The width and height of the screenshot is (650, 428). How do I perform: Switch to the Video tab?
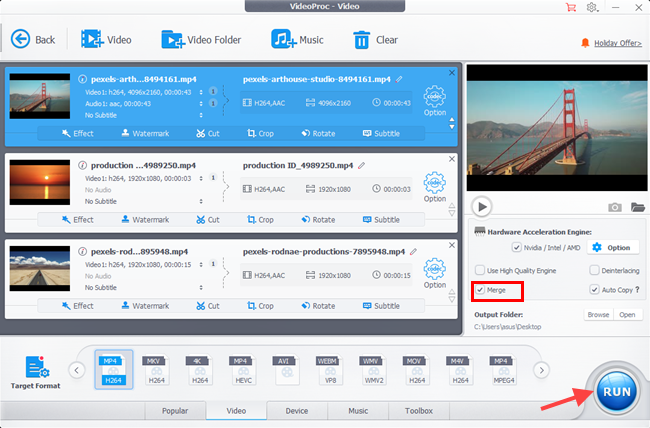236,411
